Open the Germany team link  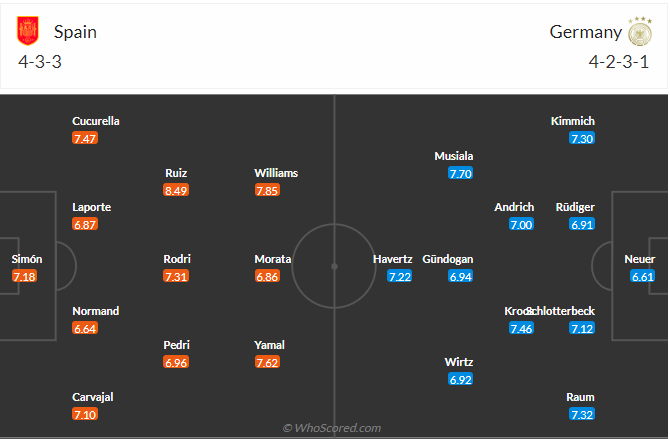(585, 32)
